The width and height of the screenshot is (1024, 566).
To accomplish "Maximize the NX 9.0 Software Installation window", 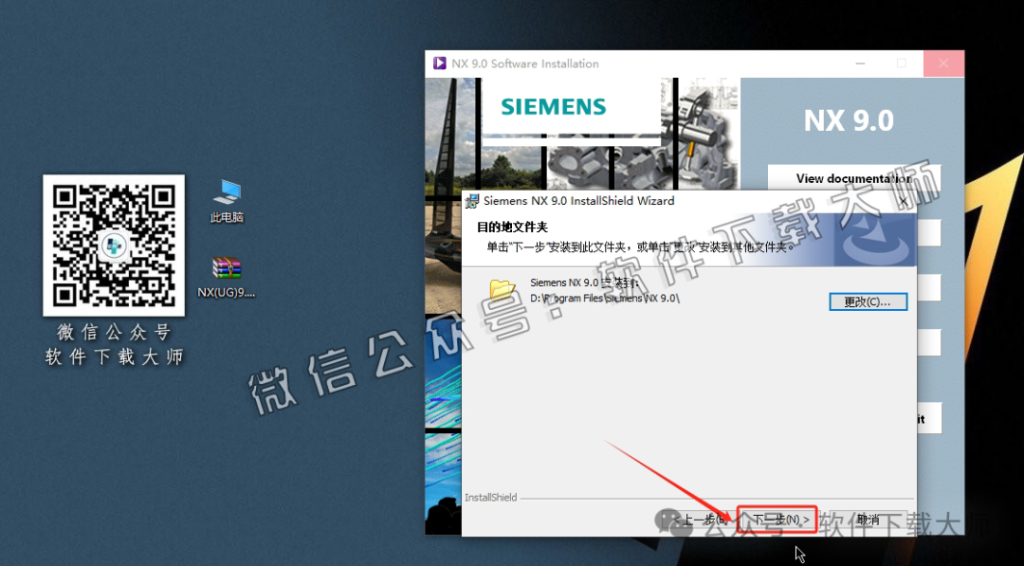I will click(901, 63).
